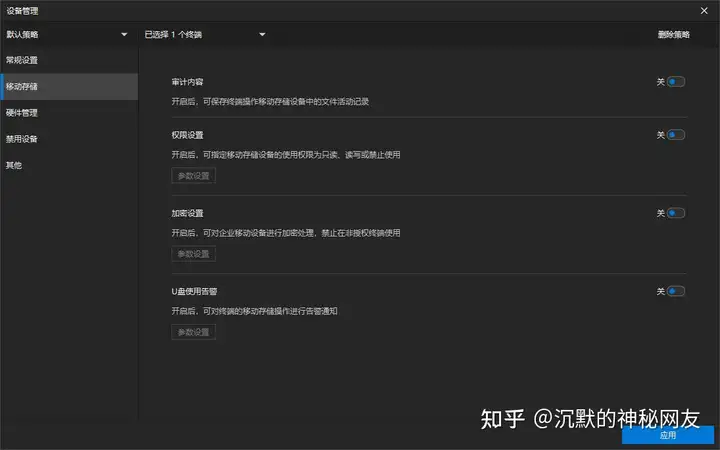Screen dimensions: 720x450
Task: Click 参数设置 under 权限设置
Action: (193, 176)
